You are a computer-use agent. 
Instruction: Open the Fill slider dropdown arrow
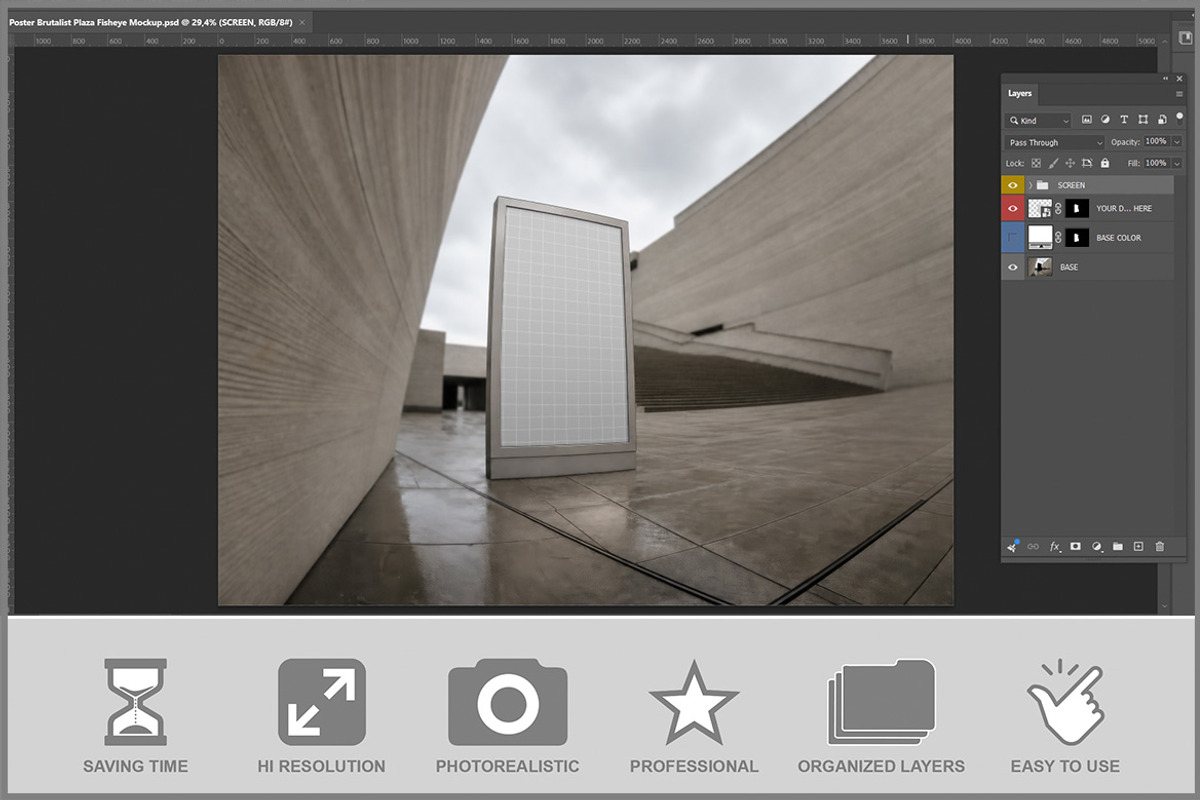(x=1177, y=163)
